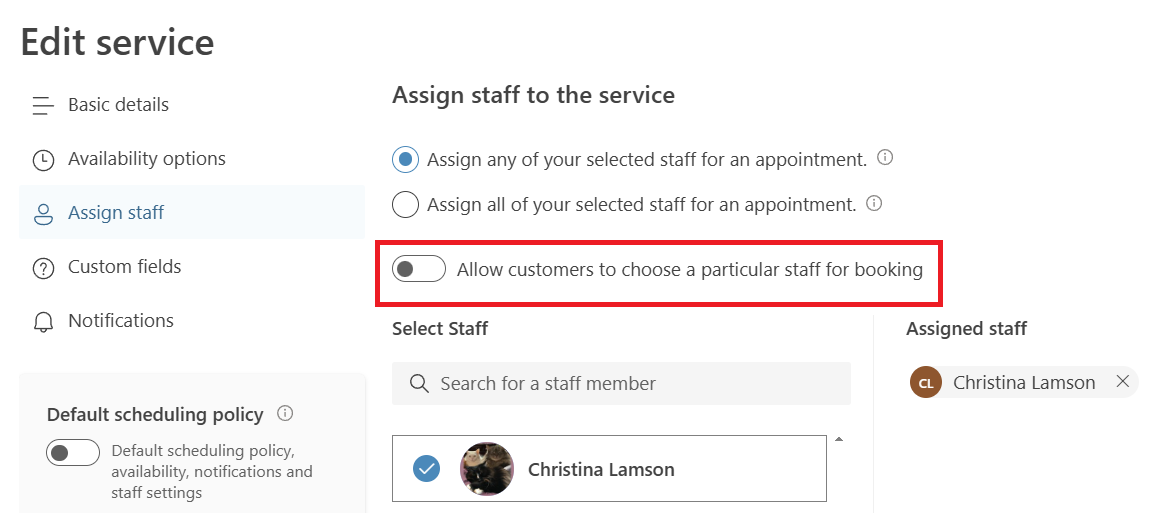The width and height of the screenshot is (1156, 513).
Task: Click the Assign staff person icon
Action: click(x=43, y=214)
